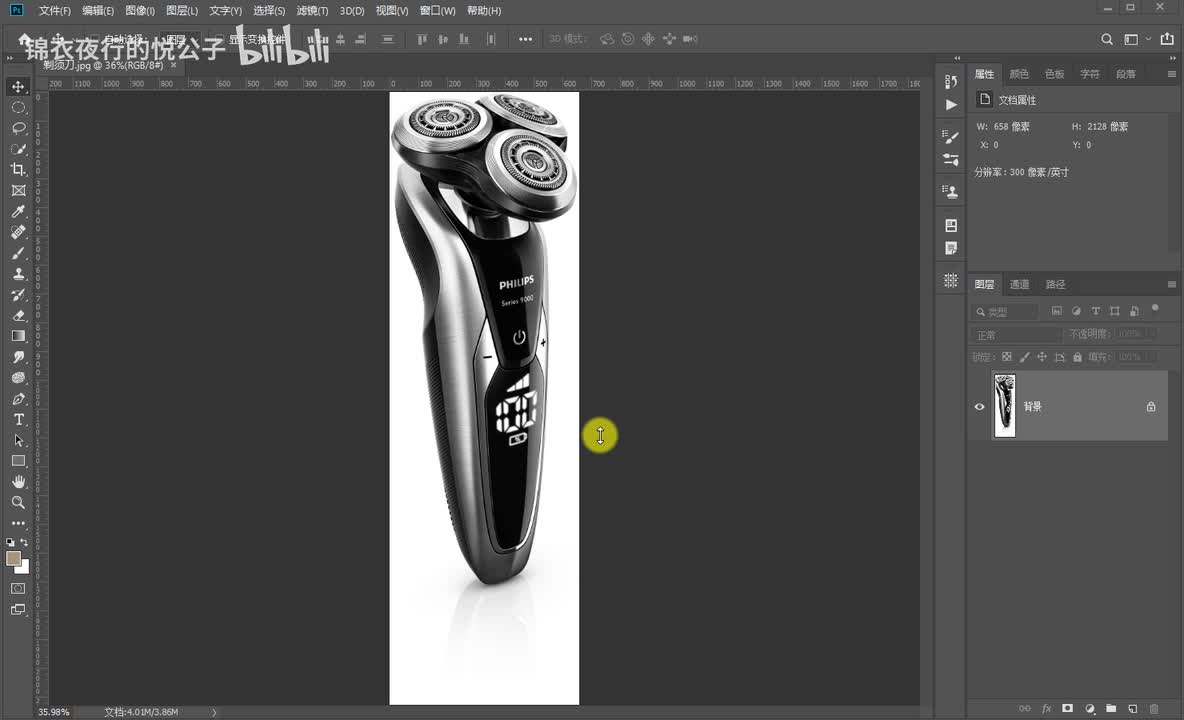Select the Frame tool
This screenshot has width=1184, height=720.
[x=18, y=190]
